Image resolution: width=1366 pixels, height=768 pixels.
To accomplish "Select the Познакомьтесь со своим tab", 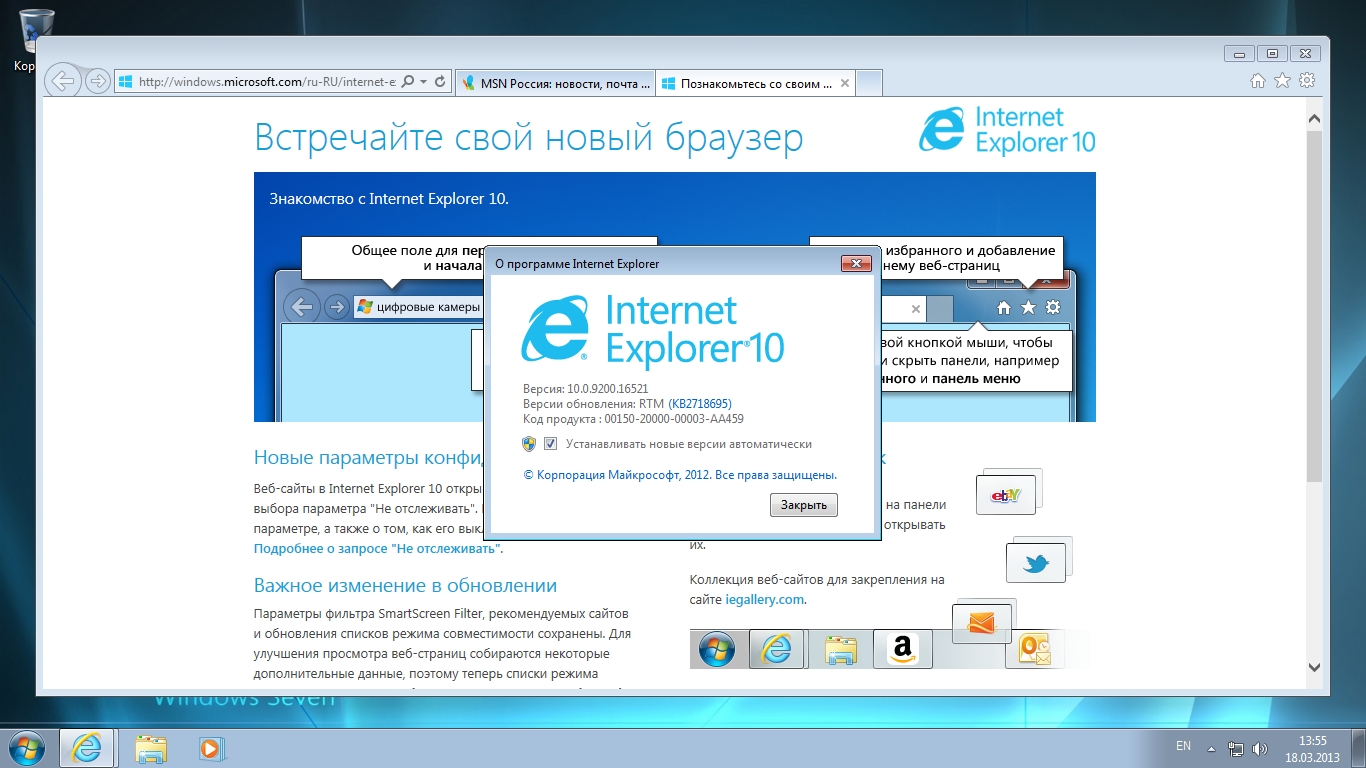I will coord(756,84).
